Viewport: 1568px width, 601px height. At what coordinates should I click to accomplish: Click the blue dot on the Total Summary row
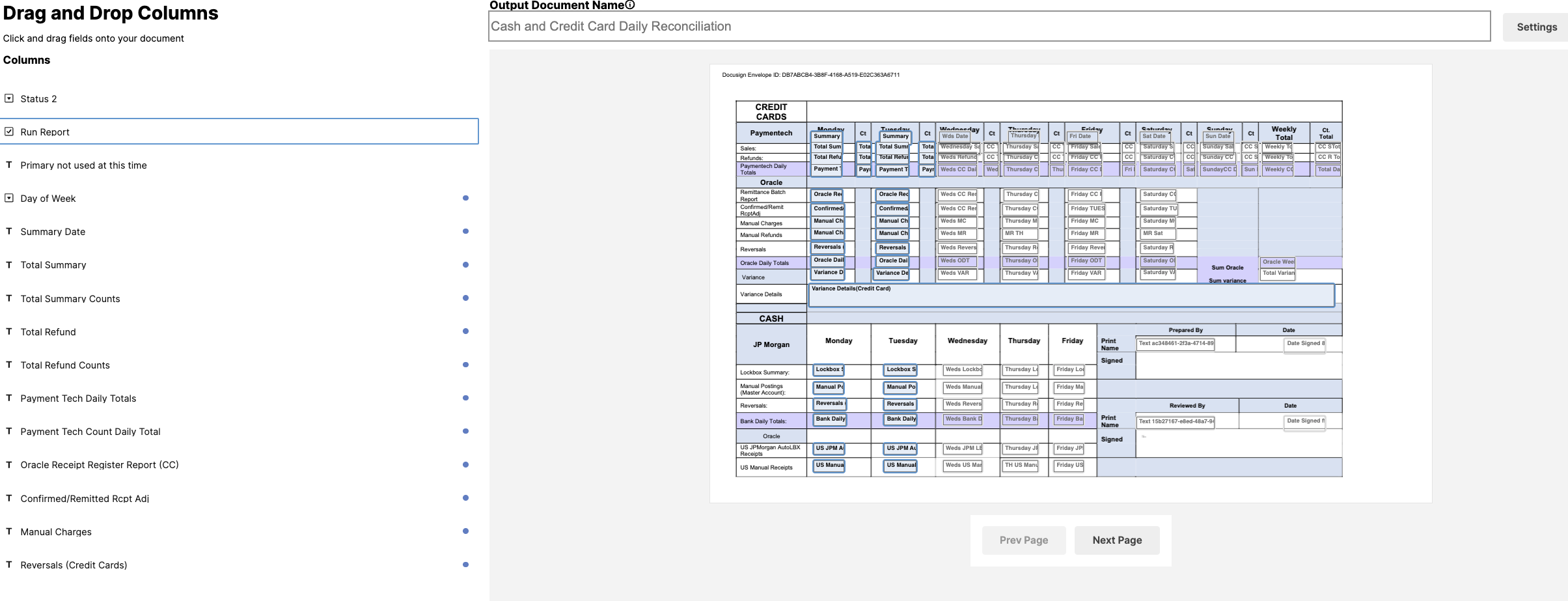(x=465, y=264)
